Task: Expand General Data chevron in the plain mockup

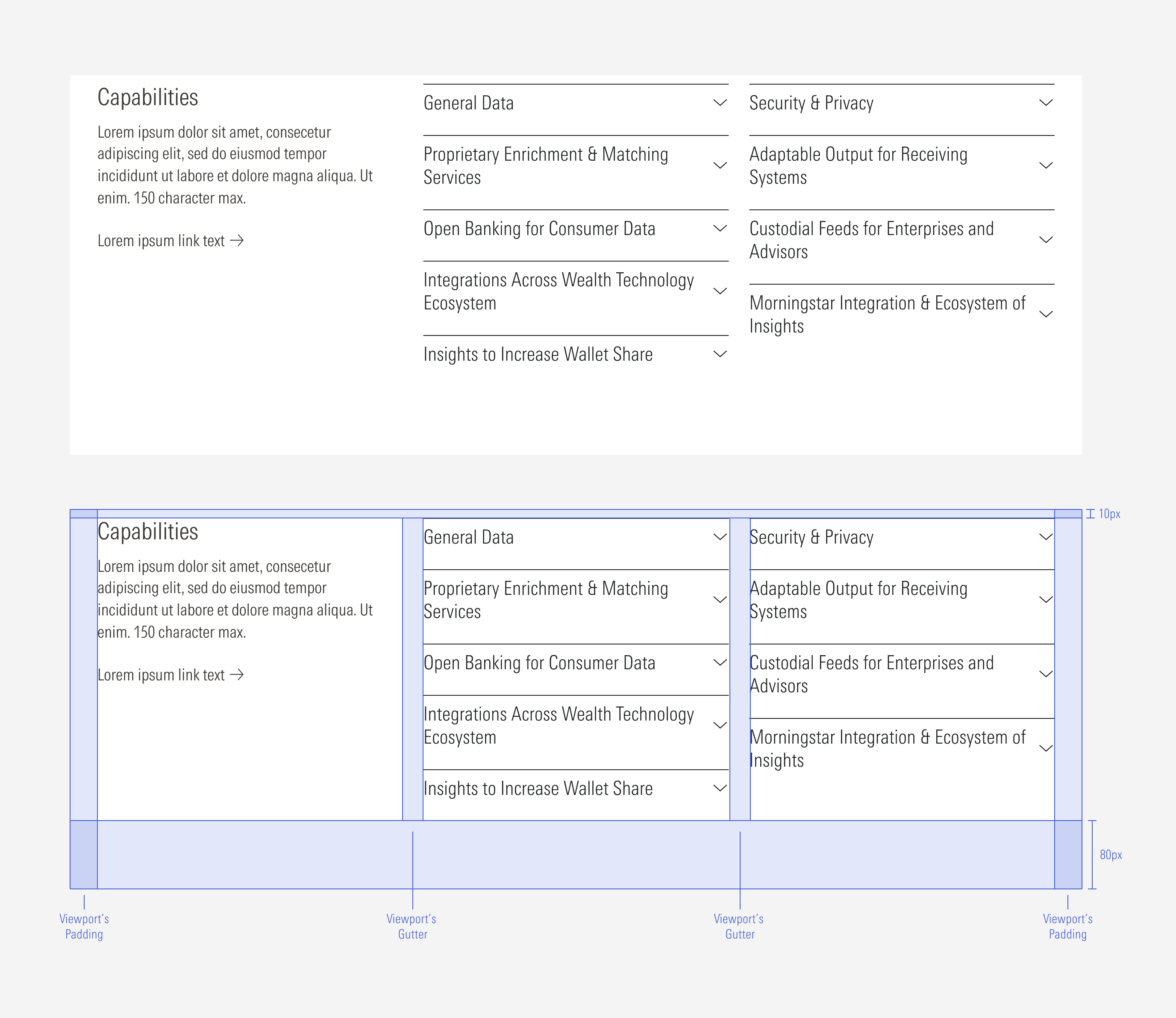Action: [720, 103]
